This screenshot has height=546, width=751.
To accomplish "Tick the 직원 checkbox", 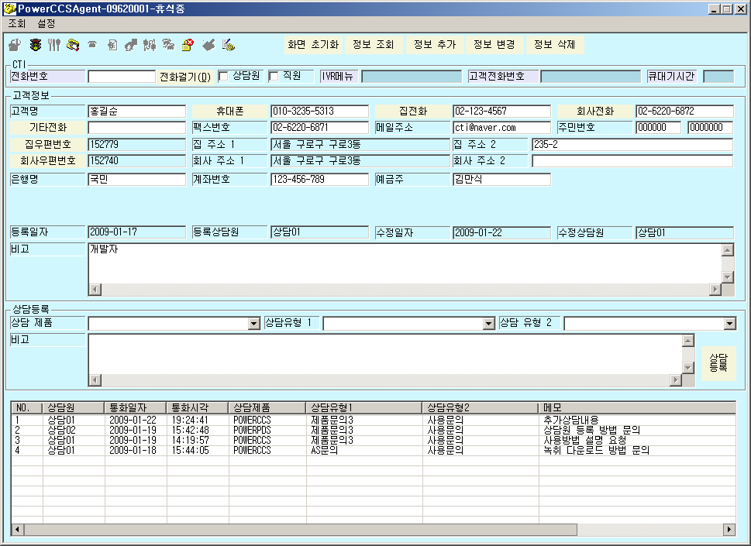I will click(x=273, y=77).
